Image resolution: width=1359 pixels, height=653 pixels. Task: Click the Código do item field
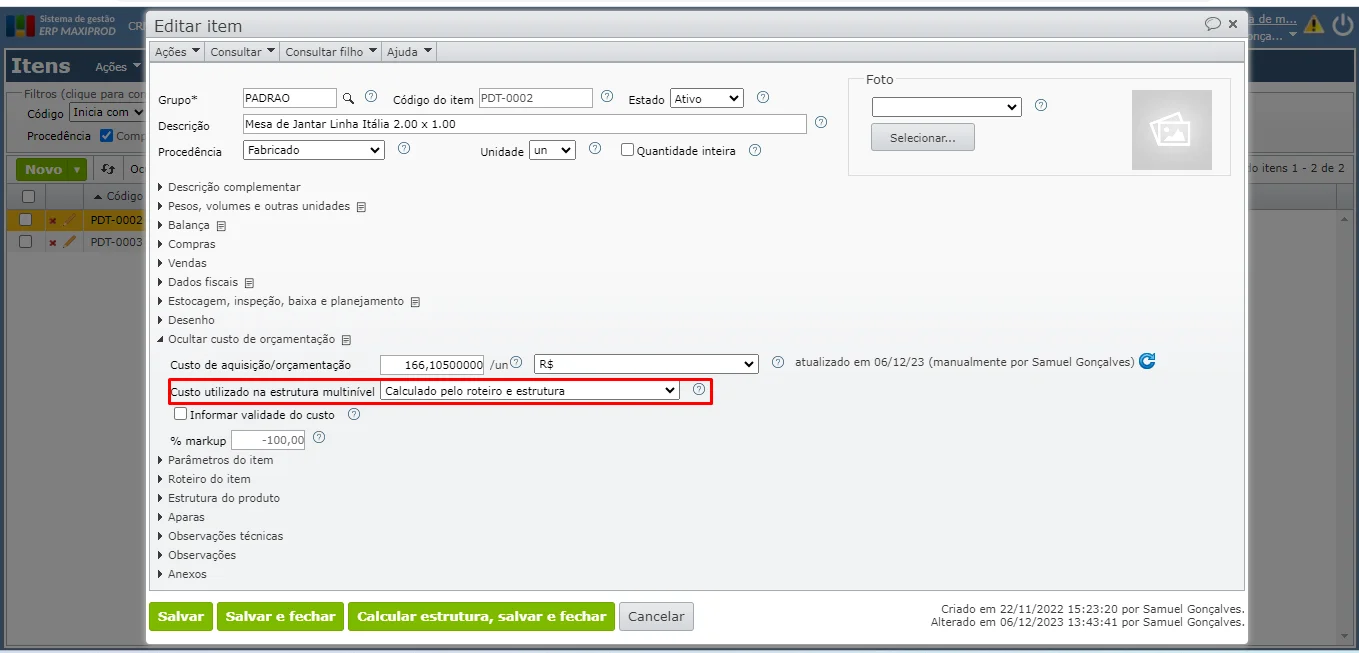pos(536,98)
